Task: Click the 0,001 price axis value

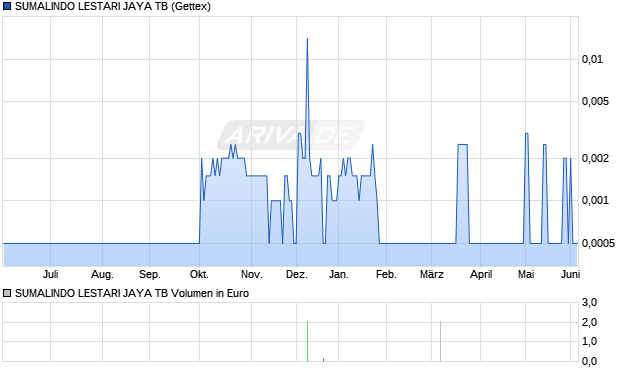Action: [595, 201]
